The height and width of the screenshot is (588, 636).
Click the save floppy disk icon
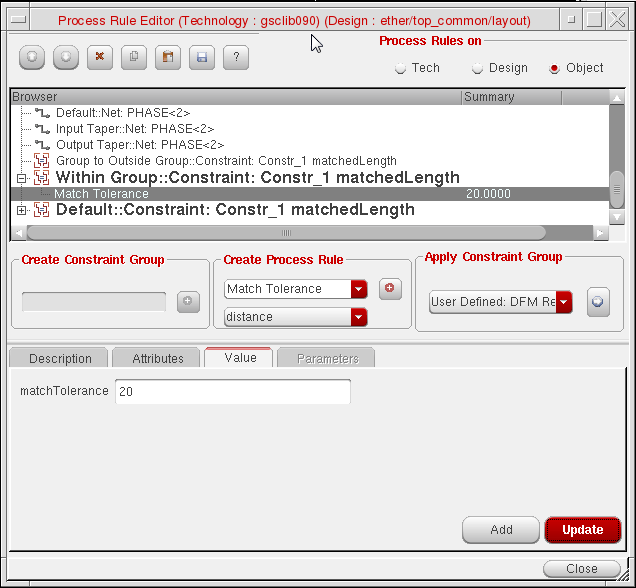click(201, 58)
